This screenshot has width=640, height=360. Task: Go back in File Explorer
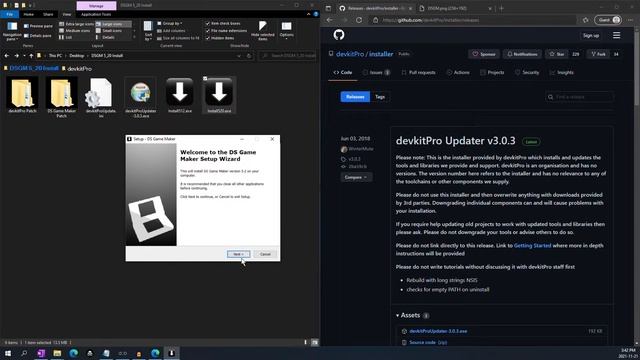7,56
